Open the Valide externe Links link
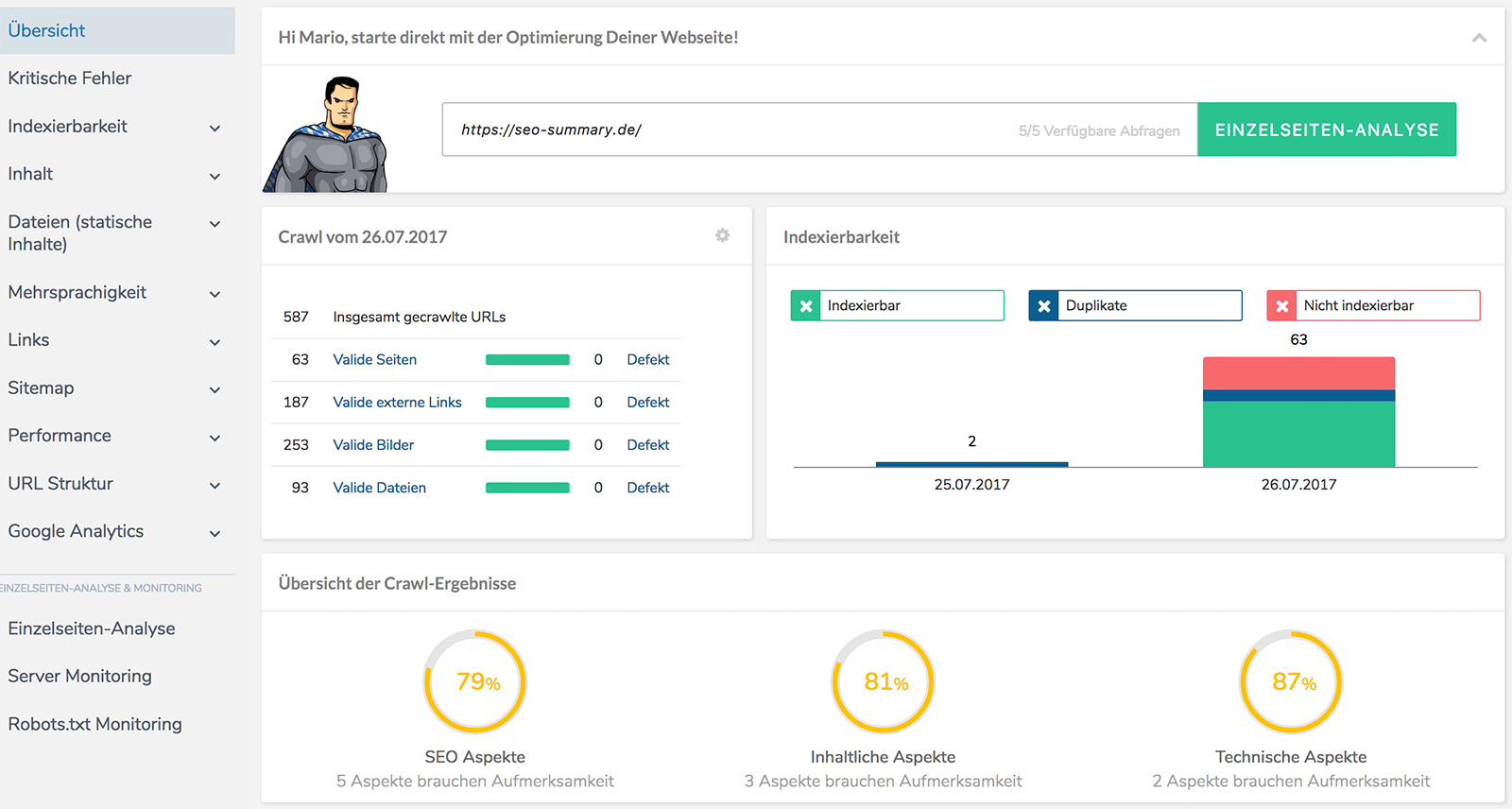 [x=397, y=403]
